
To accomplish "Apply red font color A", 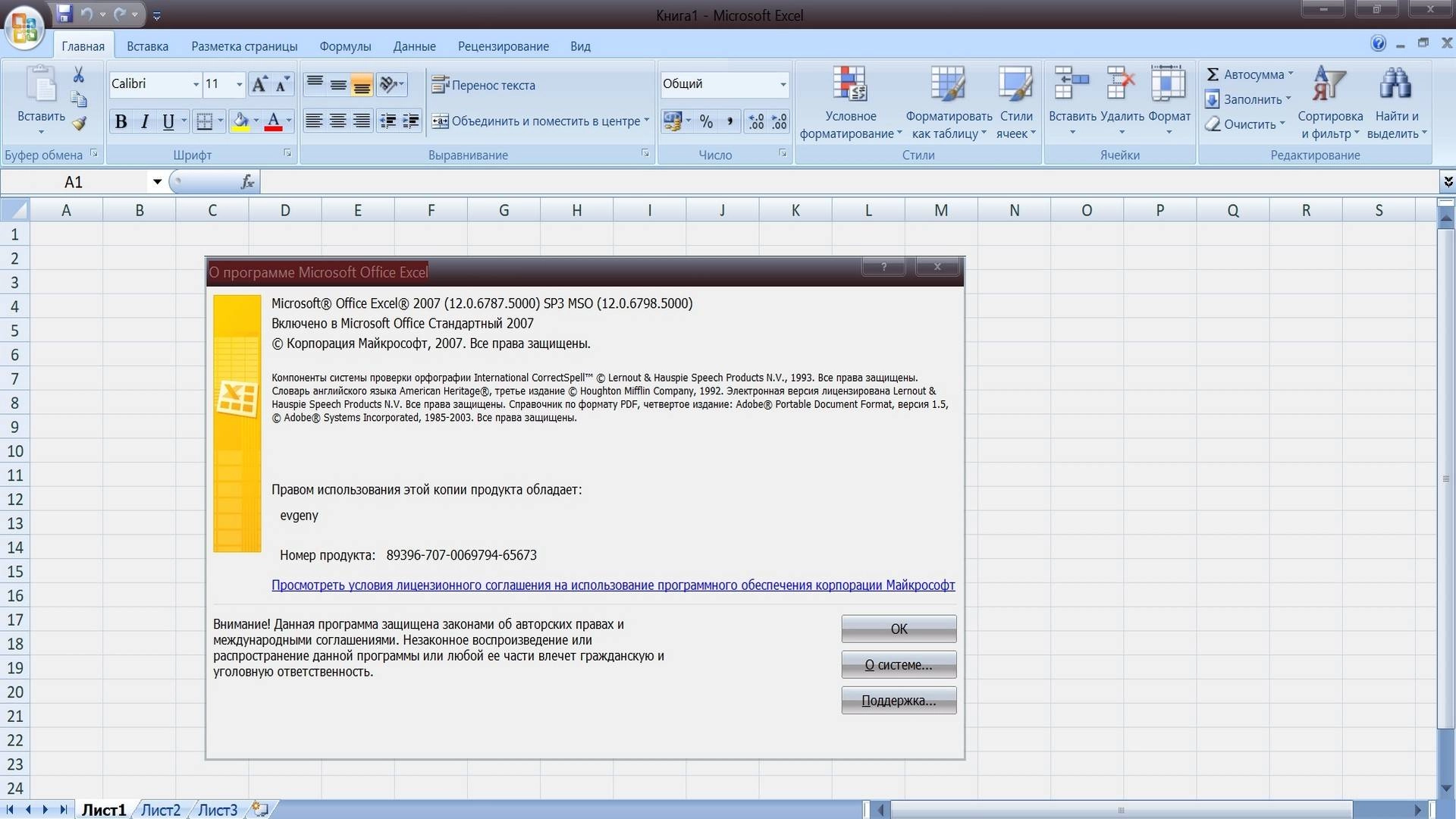I will 273,121.
